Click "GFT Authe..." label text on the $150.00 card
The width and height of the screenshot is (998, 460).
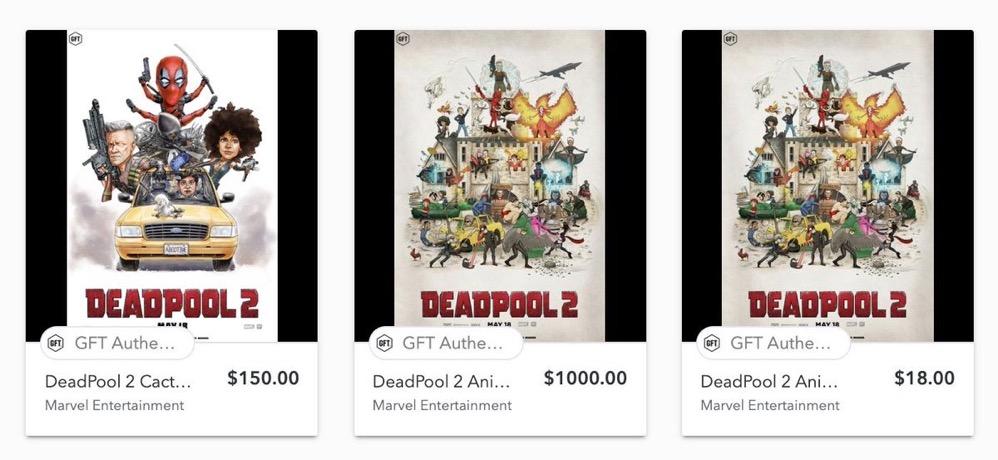pos(126,343)
